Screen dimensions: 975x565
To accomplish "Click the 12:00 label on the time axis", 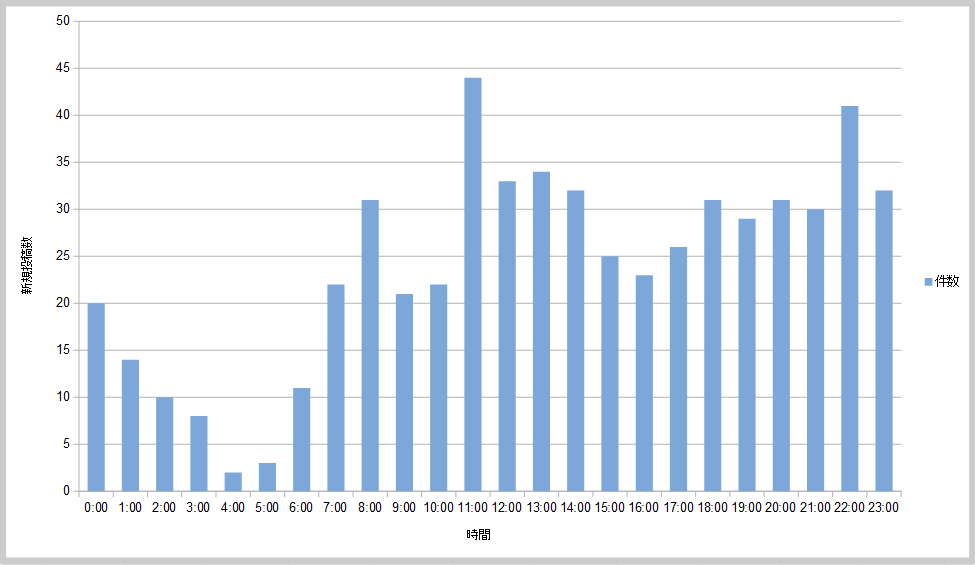I will coord(507,508).
